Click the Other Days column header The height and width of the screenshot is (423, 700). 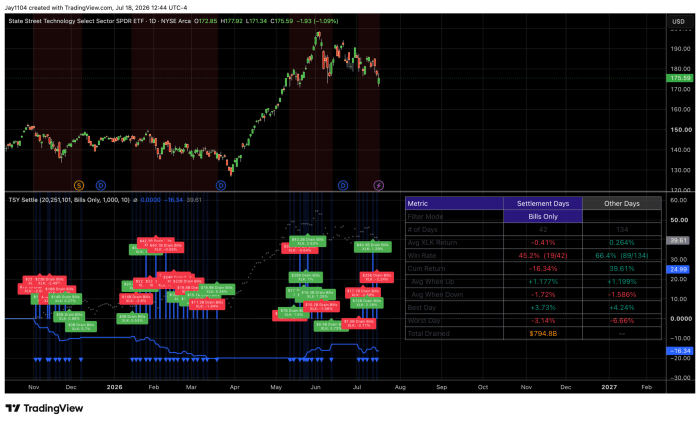click(x=622, y=203)
